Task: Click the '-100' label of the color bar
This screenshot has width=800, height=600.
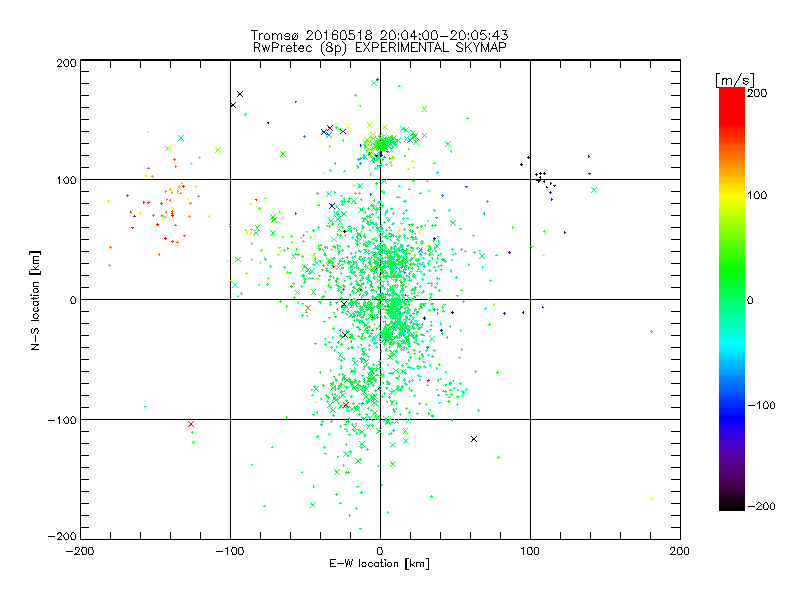Action: point(761,405)
